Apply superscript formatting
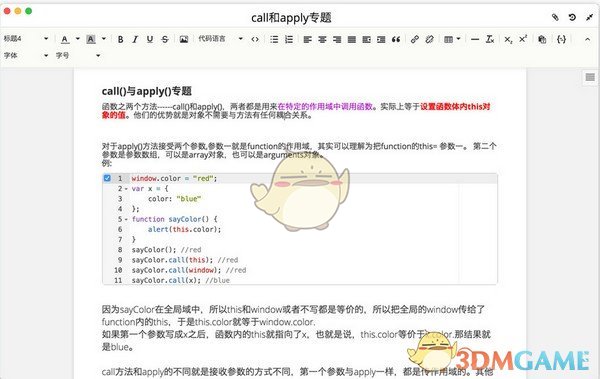The image size is (600, 379). pyautogui.click(x=523, y=39)
